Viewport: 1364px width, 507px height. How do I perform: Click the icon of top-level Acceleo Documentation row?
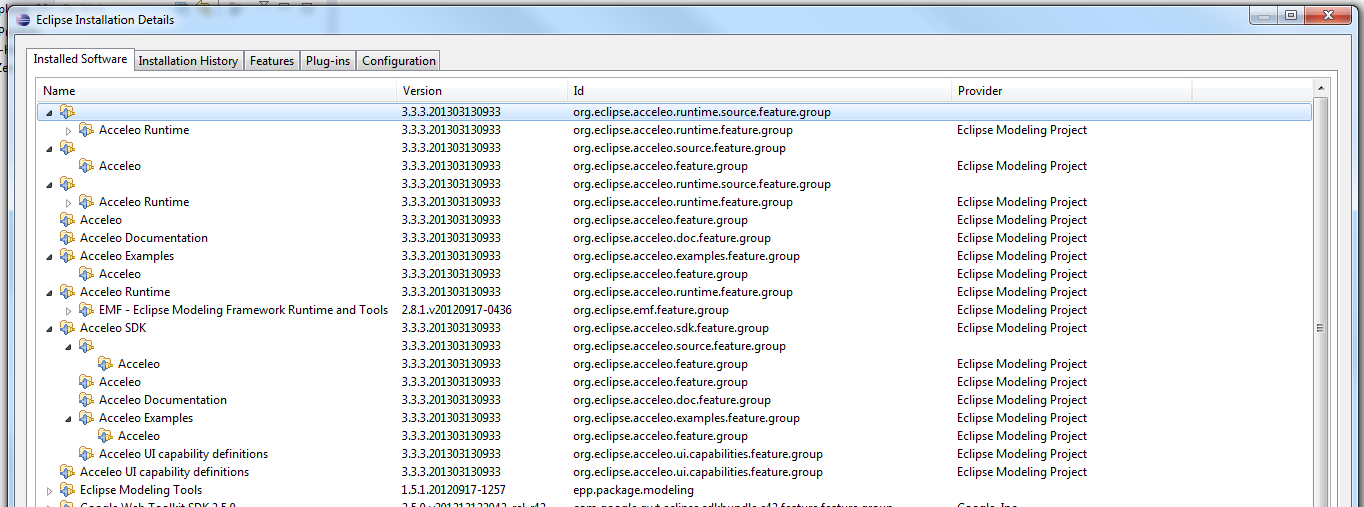coord(67,238)
